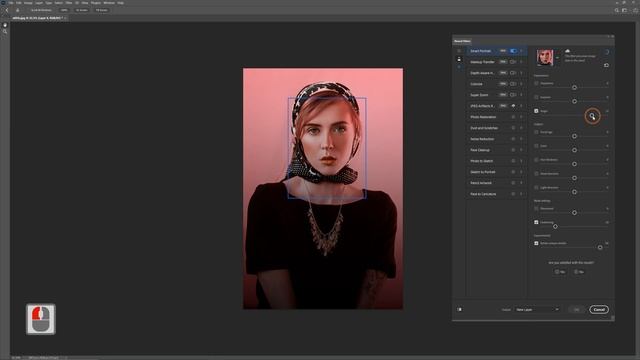Open the Layer menu
The width and height of the screenshot is (640, 360).
[39, 3]
